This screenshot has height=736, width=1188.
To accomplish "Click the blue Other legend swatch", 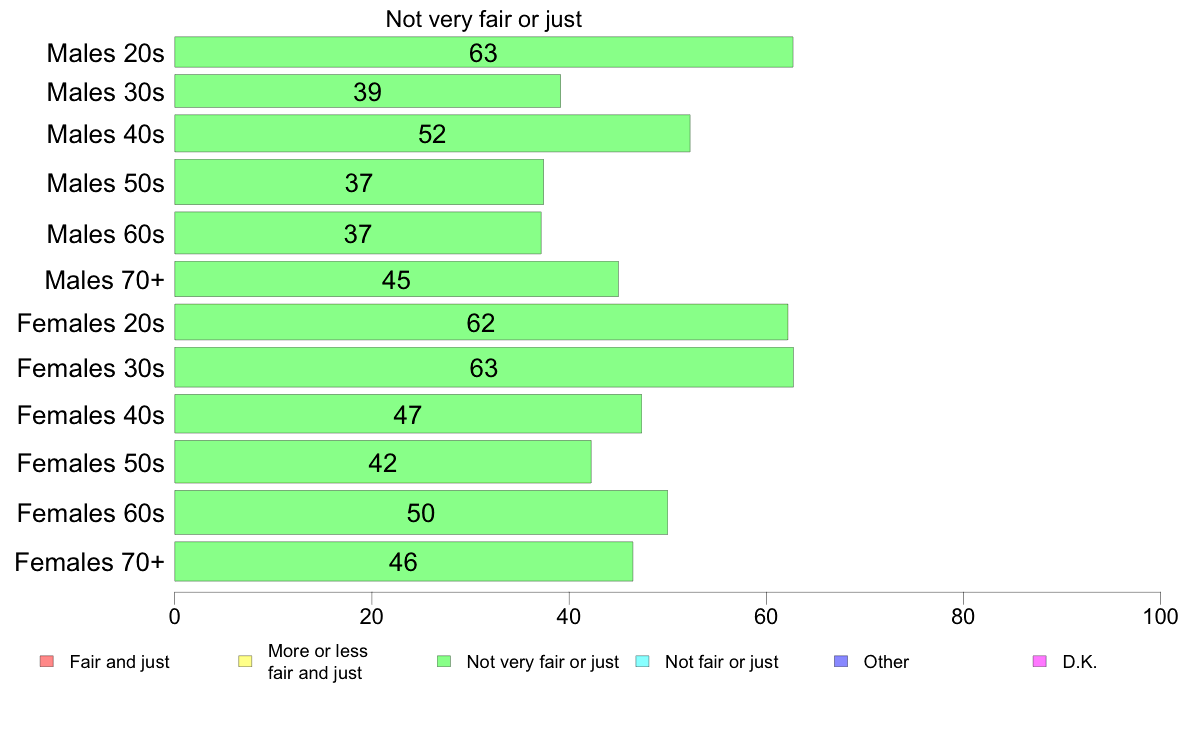I will 841,662.
